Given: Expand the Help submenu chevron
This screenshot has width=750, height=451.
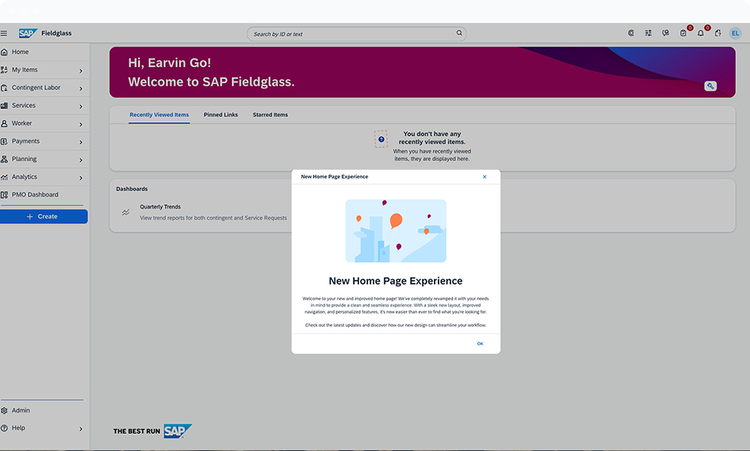Looking at the screenshot, I should [81, 429].
